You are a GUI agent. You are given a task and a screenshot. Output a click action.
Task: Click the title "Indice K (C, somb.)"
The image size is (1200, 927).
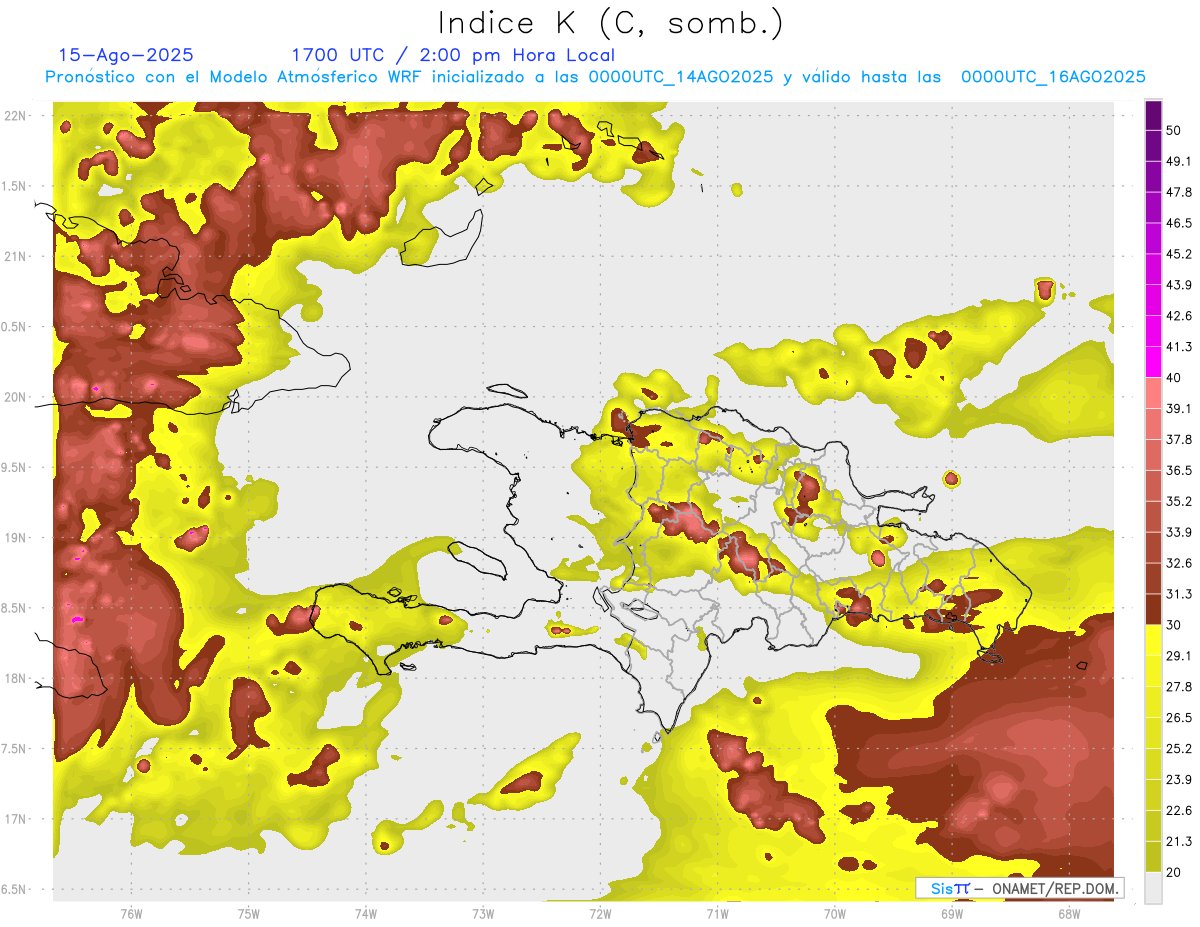(x=610, y=24)
